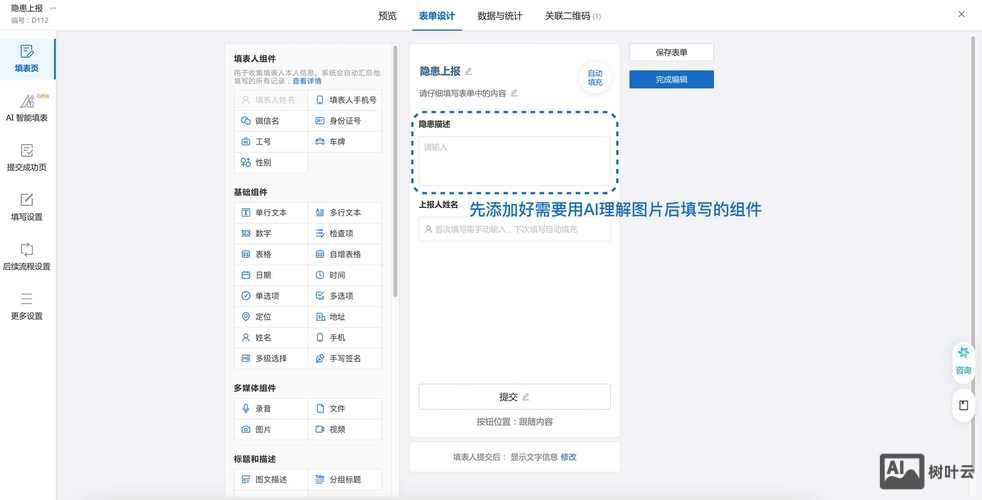Add 地址 component
Viewport: 982px width, 500px height.
pyautogui.click(x=345, y=317)
